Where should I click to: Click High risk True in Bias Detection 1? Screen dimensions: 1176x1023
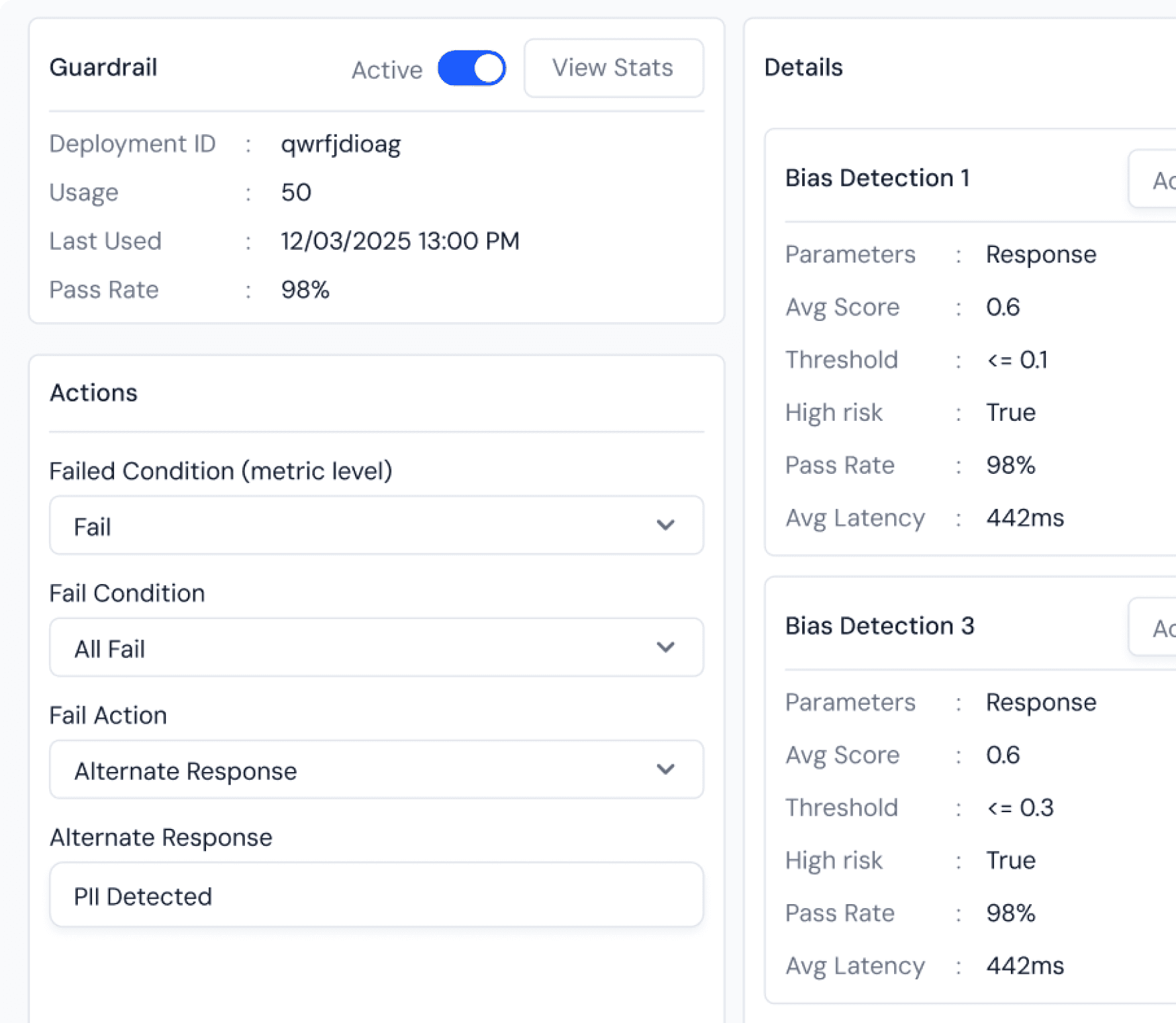coord(1011,413)
